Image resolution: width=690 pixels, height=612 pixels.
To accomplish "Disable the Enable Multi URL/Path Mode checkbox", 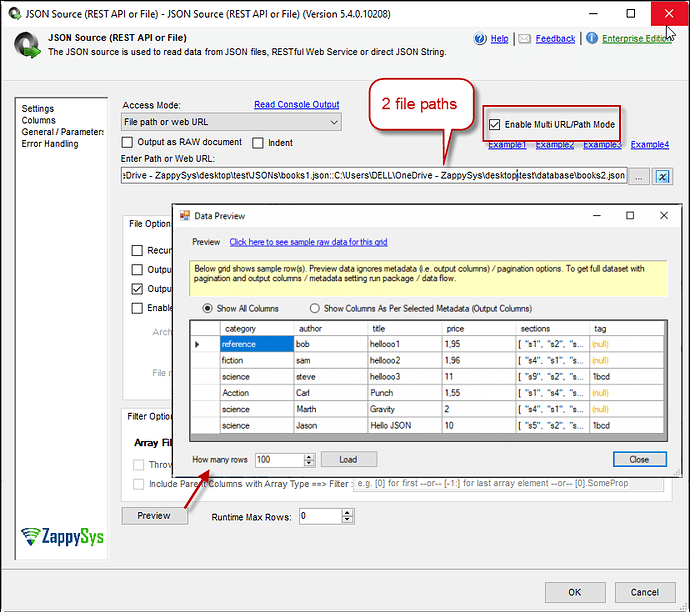I will pos(494,125).
